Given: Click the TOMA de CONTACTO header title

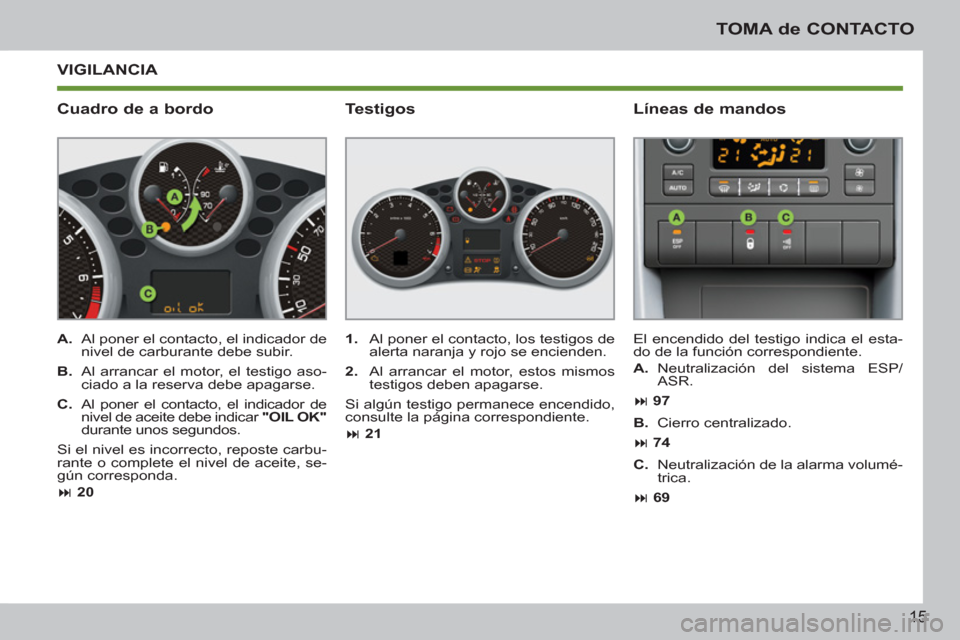Looking at the screenshot, I should tap(815, 29).
